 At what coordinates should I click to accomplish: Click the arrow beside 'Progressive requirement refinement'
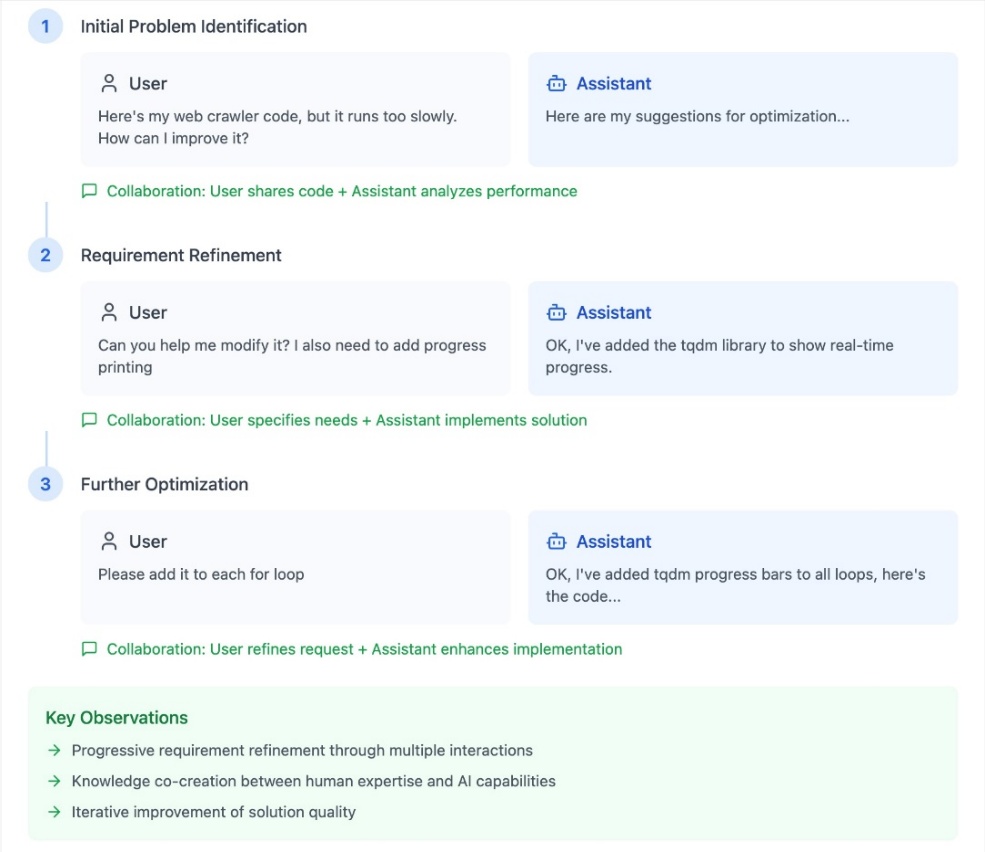coord(55,750)
